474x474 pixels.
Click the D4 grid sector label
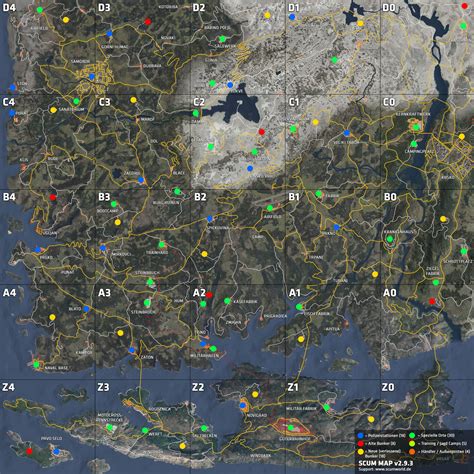pos(9,7)
